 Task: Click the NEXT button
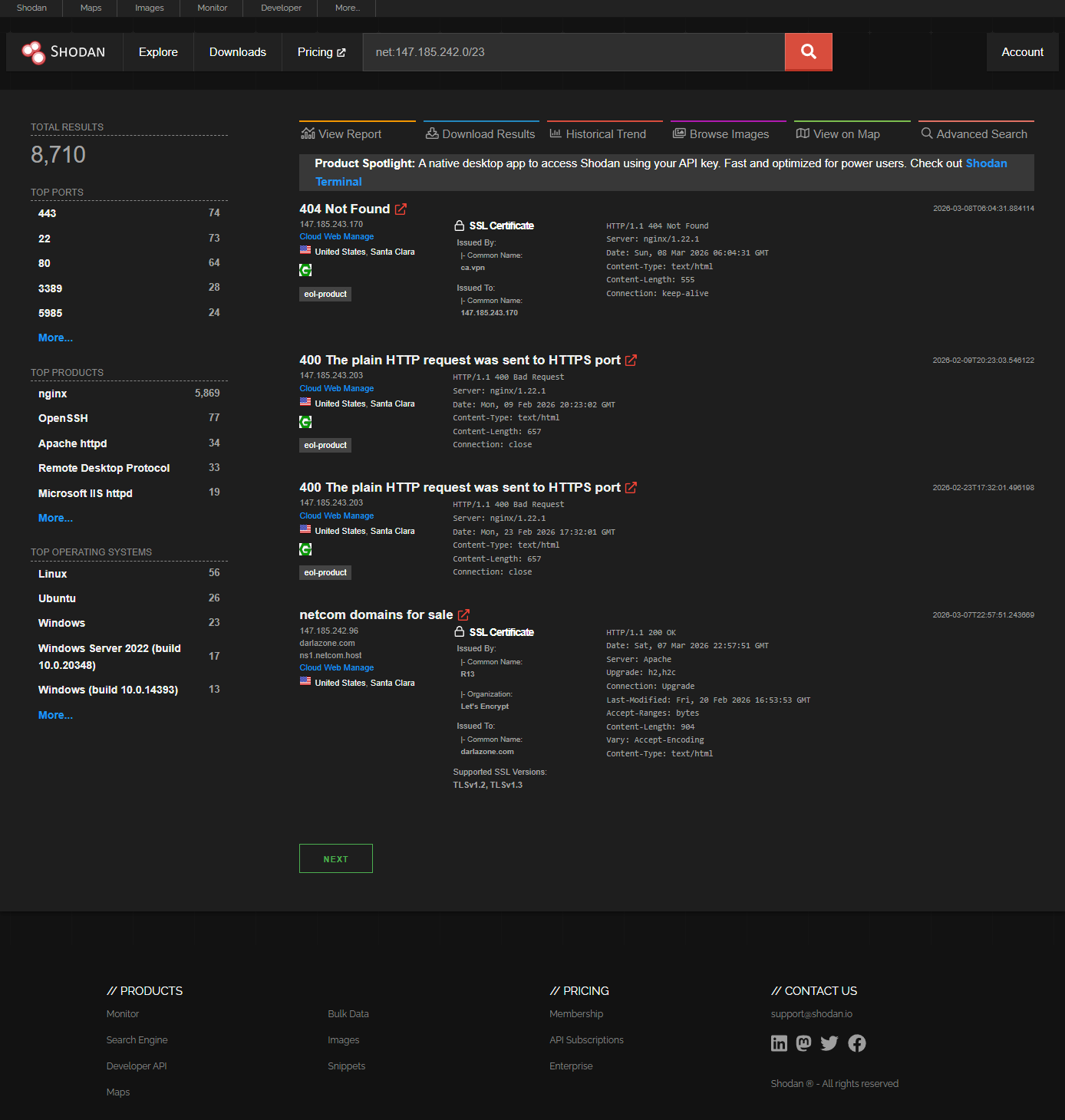(335, 858)
